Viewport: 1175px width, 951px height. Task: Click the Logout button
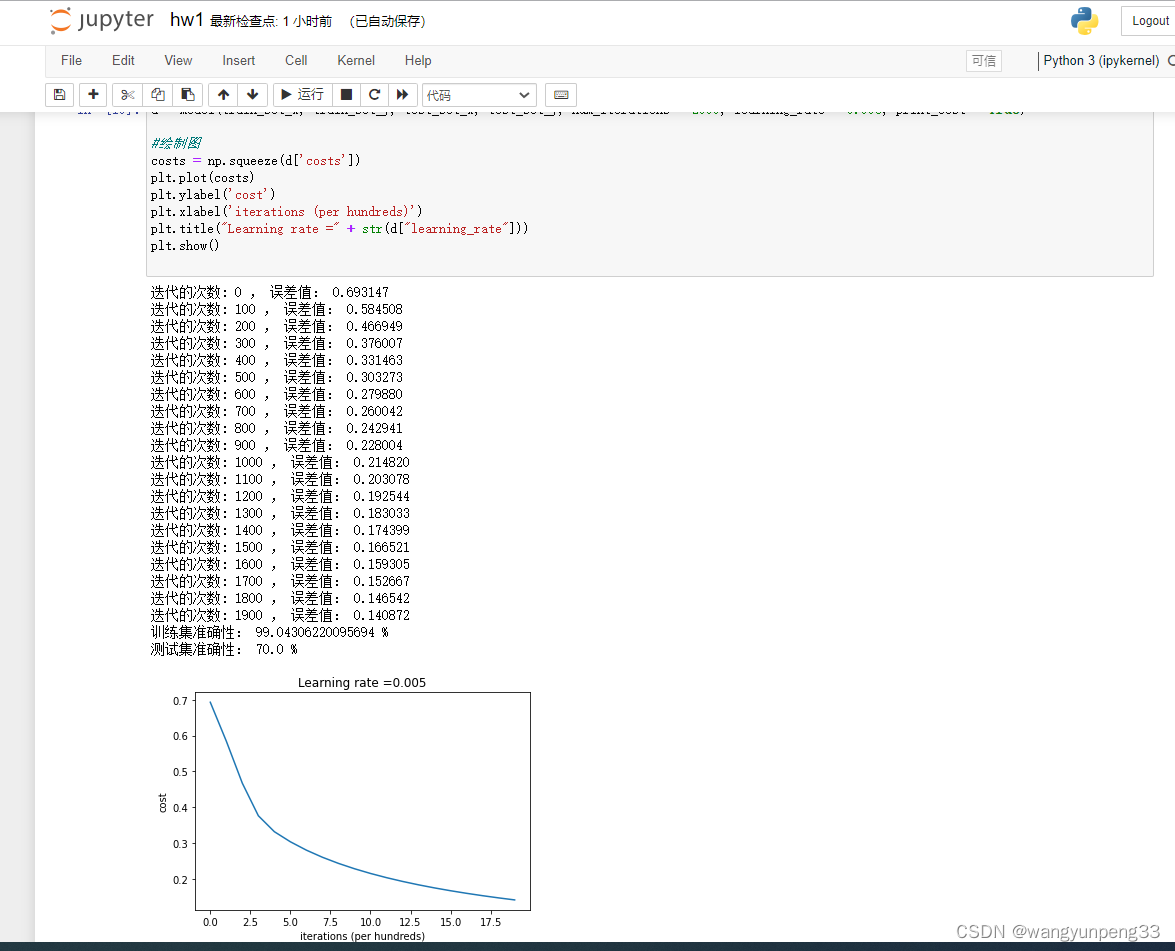tap(1150, 21)
